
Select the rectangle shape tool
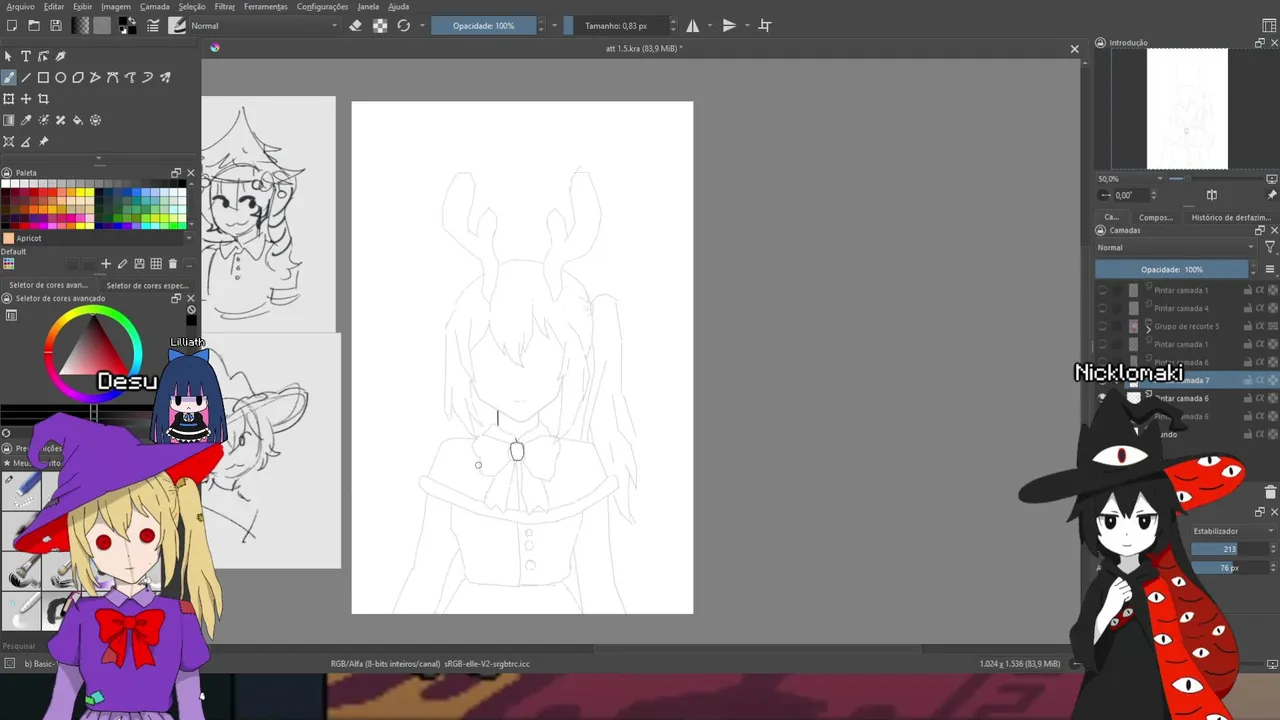coord(43,78)
